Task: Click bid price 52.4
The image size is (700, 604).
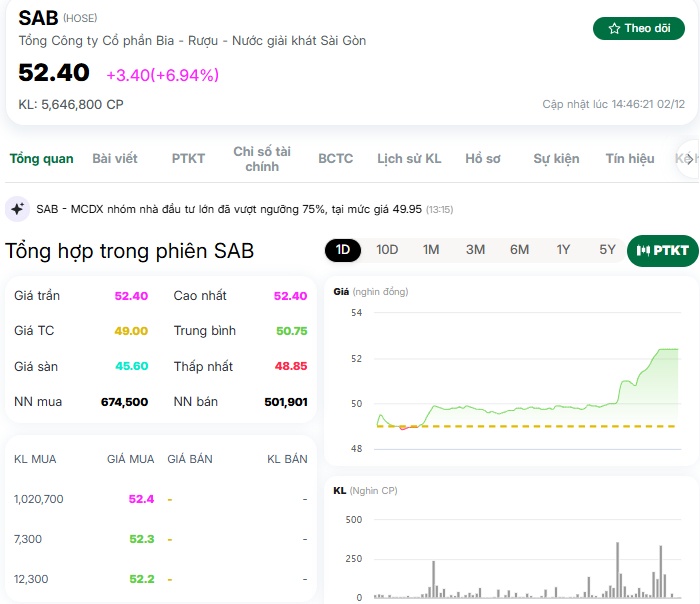Action: coord(142,499)
